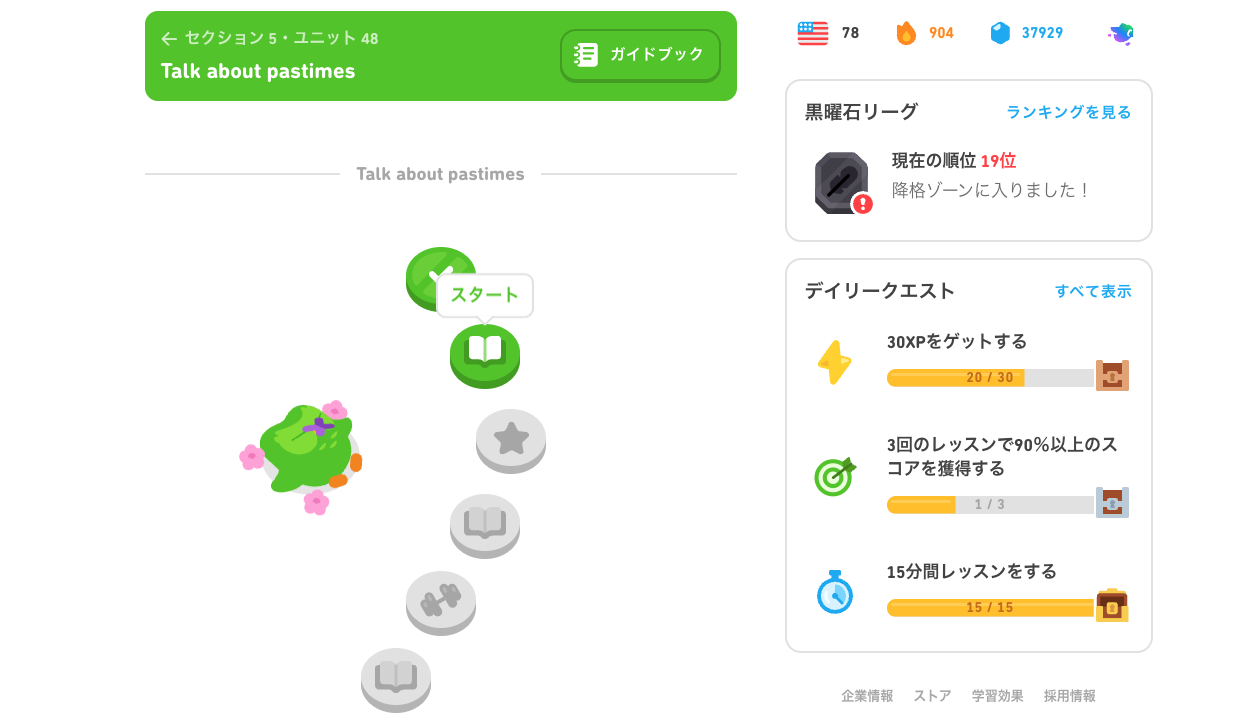
Task: Select the bottom locked book lesson node
Action: [x=396, y=680]
